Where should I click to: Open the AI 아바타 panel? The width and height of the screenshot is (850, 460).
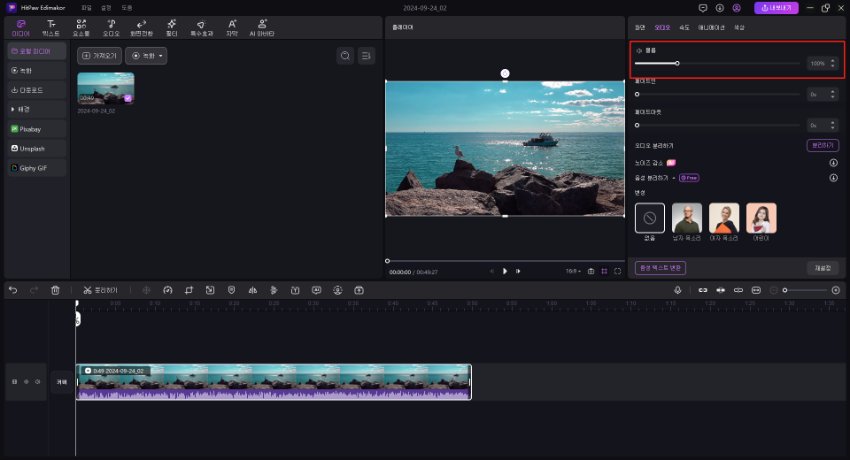[x=261, y=26]
